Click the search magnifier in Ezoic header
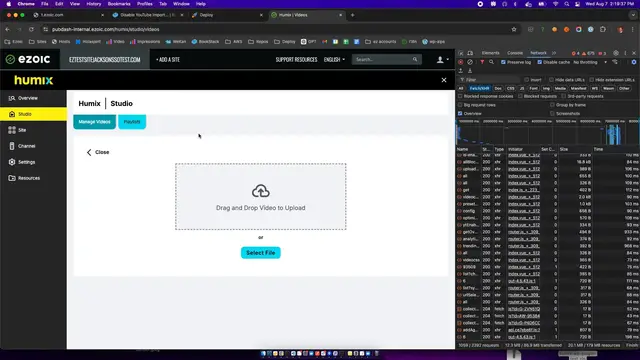This screenshot has height=360, width=640. pyautogui.click(x=415, y=60)
